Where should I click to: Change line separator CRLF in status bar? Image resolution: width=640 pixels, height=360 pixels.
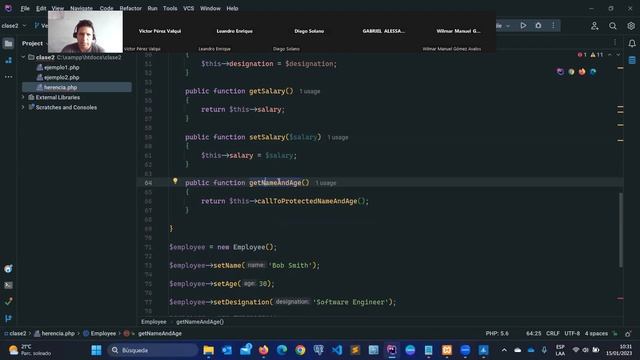(x=553, y=333)
